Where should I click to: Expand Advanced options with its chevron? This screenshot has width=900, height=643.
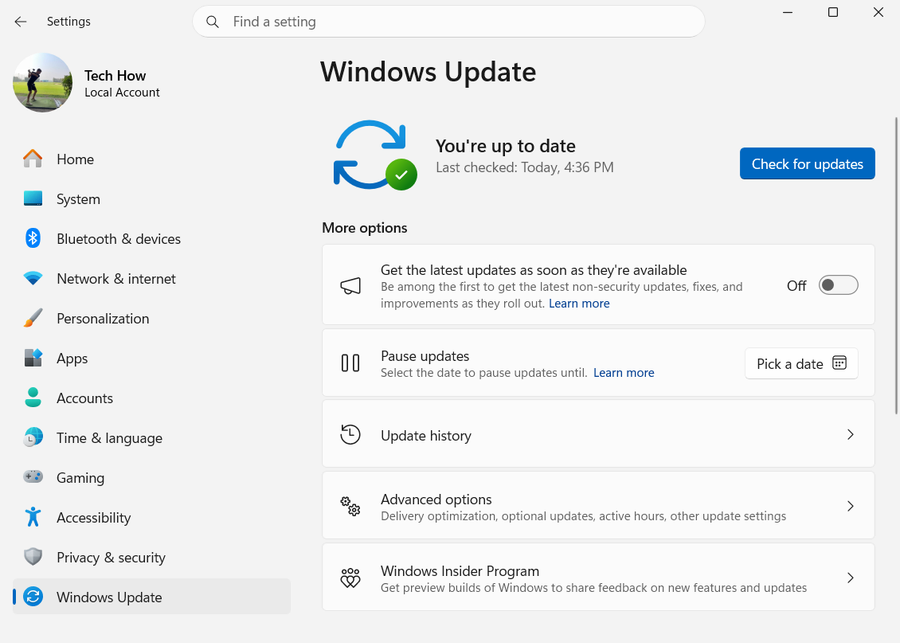click(x=851, y=506)
